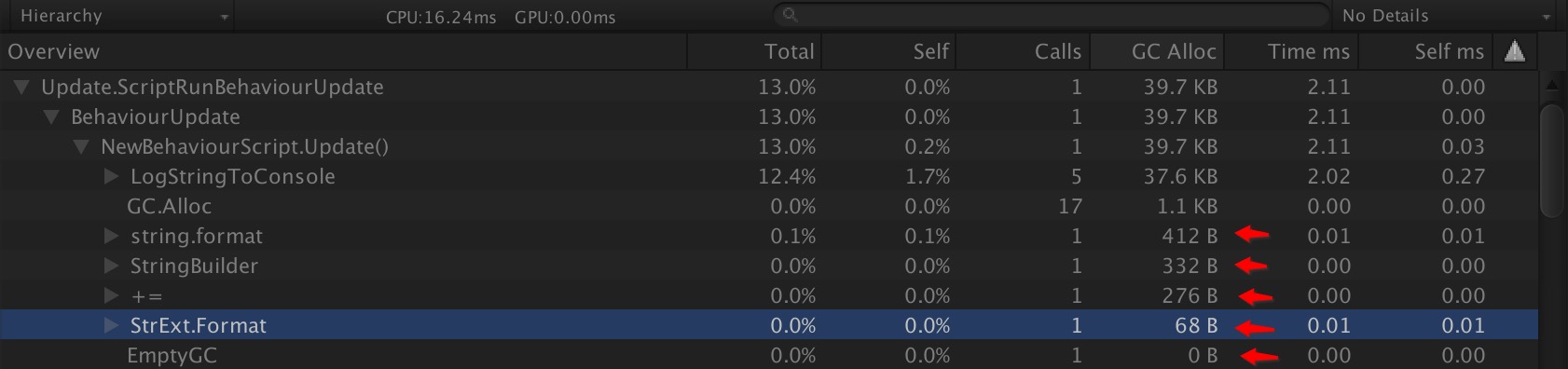Collapse NewBehaviourScript.Update() node
This screenshot has height=369, width=1568.
(x=81, y=146)
